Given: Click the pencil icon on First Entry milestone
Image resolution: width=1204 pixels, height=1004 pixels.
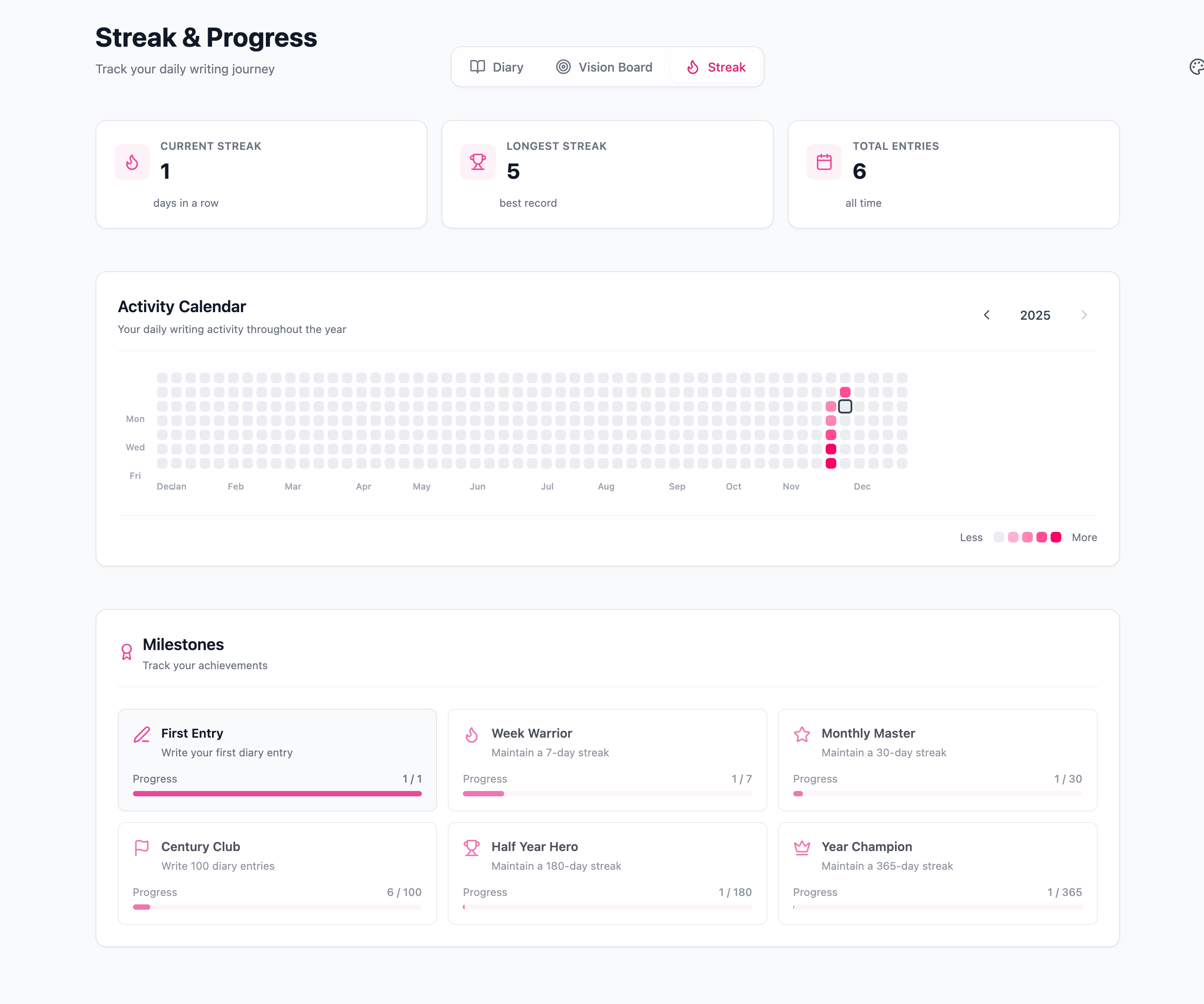Looking at the screenshot, I should [142, 735].
